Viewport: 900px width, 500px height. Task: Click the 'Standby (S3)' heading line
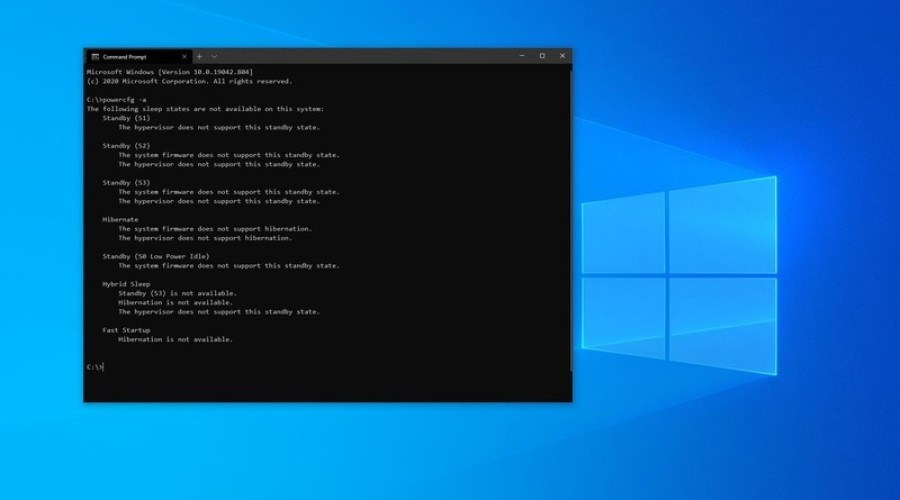pyautogui.click(x=126, y=183)
